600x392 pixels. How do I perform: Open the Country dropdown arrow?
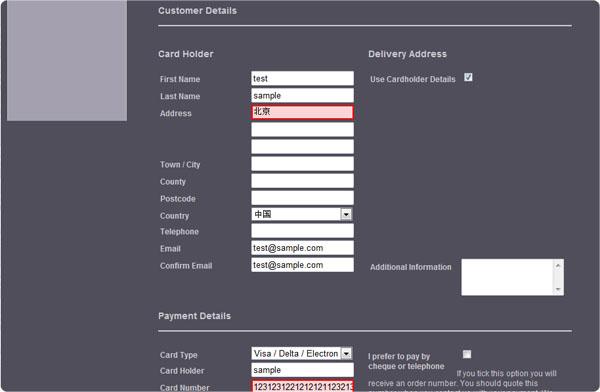click(346, 214)
